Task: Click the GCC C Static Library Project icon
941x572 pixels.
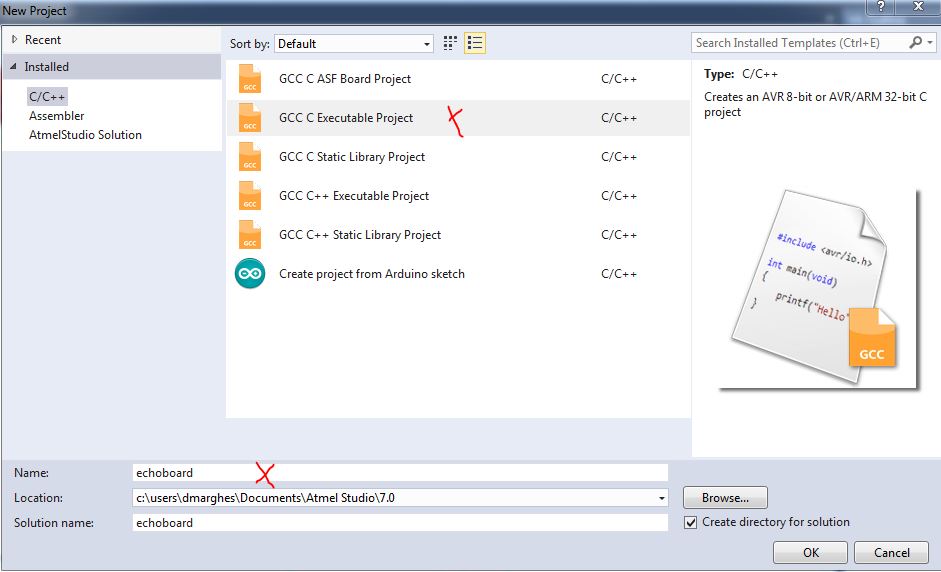Action: coord(250,157)
